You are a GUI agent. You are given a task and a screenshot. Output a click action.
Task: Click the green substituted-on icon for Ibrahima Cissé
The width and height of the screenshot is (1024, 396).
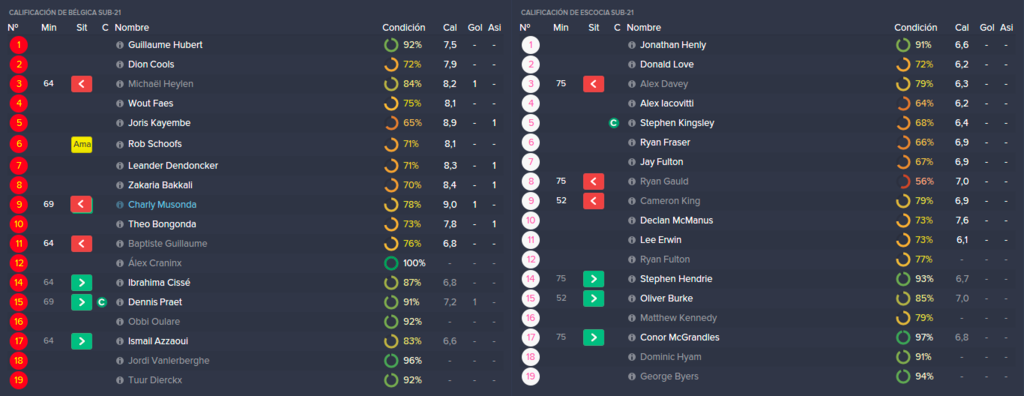(x=82, y=282)
